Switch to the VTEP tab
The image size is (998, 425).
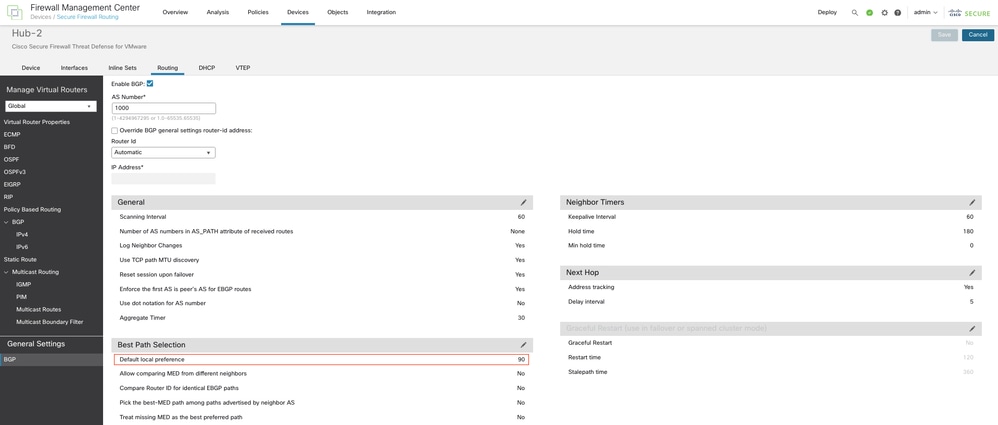[242, 67]
